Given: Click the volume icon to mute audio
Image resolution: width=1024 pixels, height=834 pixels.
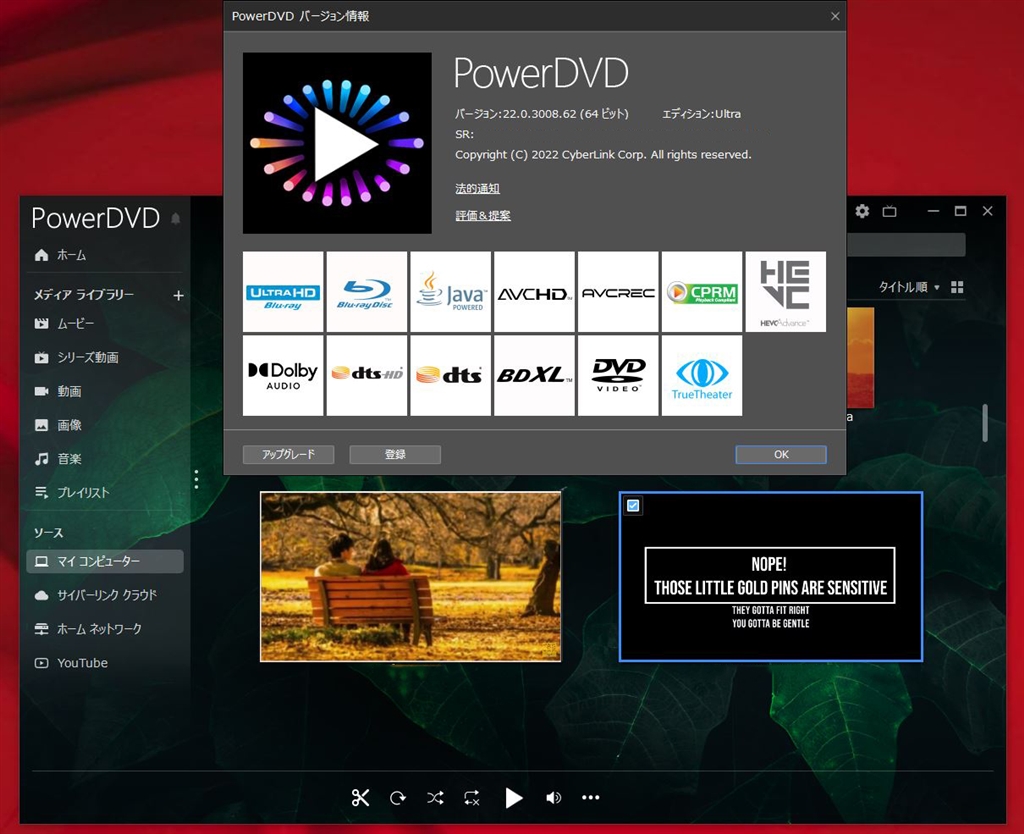Looking at the screenshot, I should point(552,798).
